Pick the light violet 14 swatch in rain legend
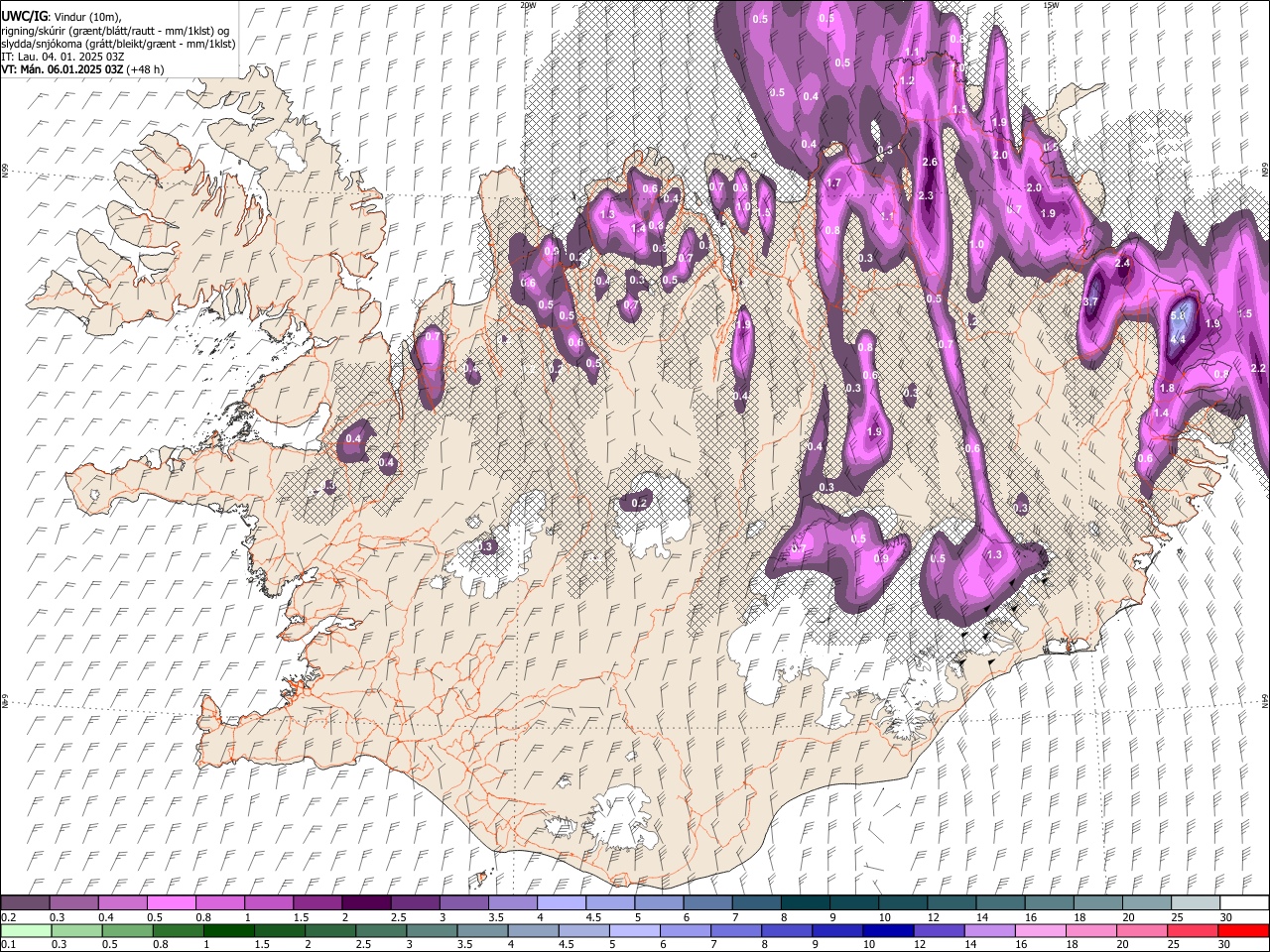Image resolution: width=1270 pixels, height=952 pixels. point(990,930)
